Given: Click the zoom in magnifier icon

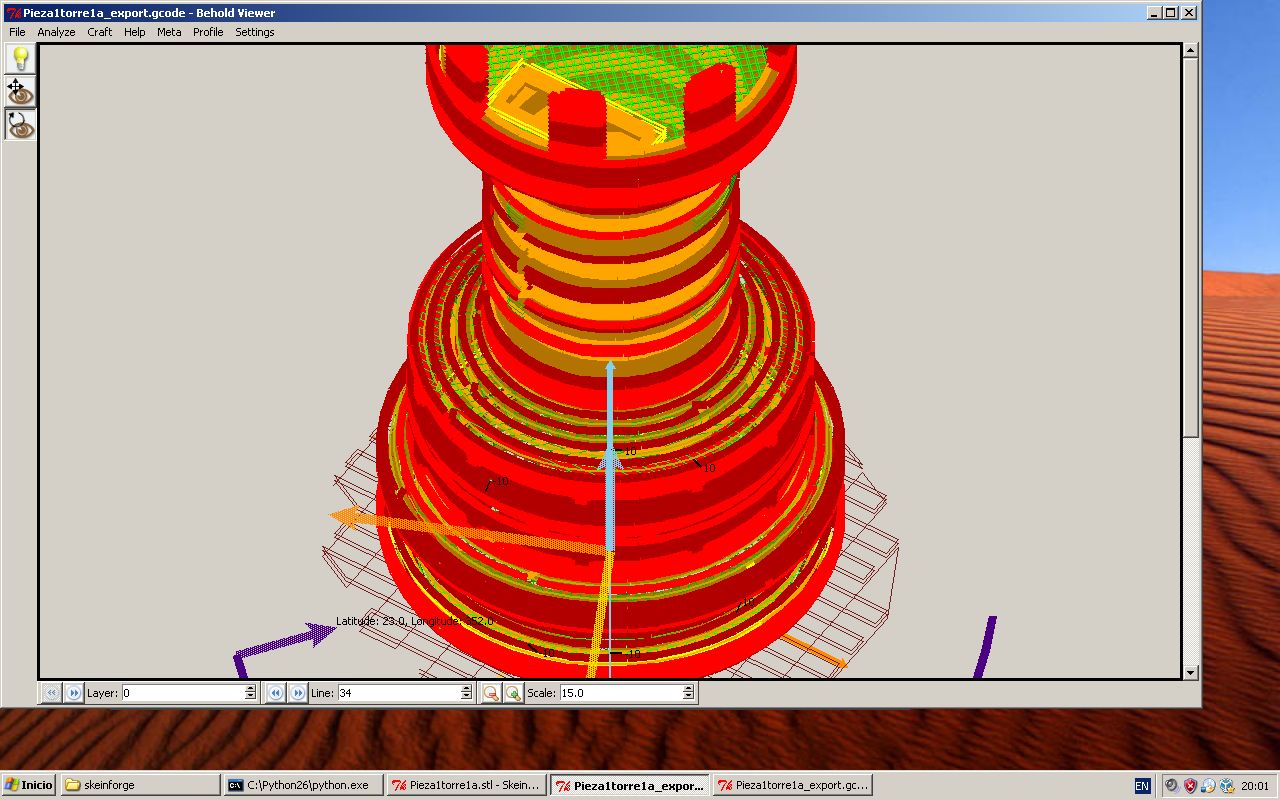Looking at the screenshot, I should [513, 693].
